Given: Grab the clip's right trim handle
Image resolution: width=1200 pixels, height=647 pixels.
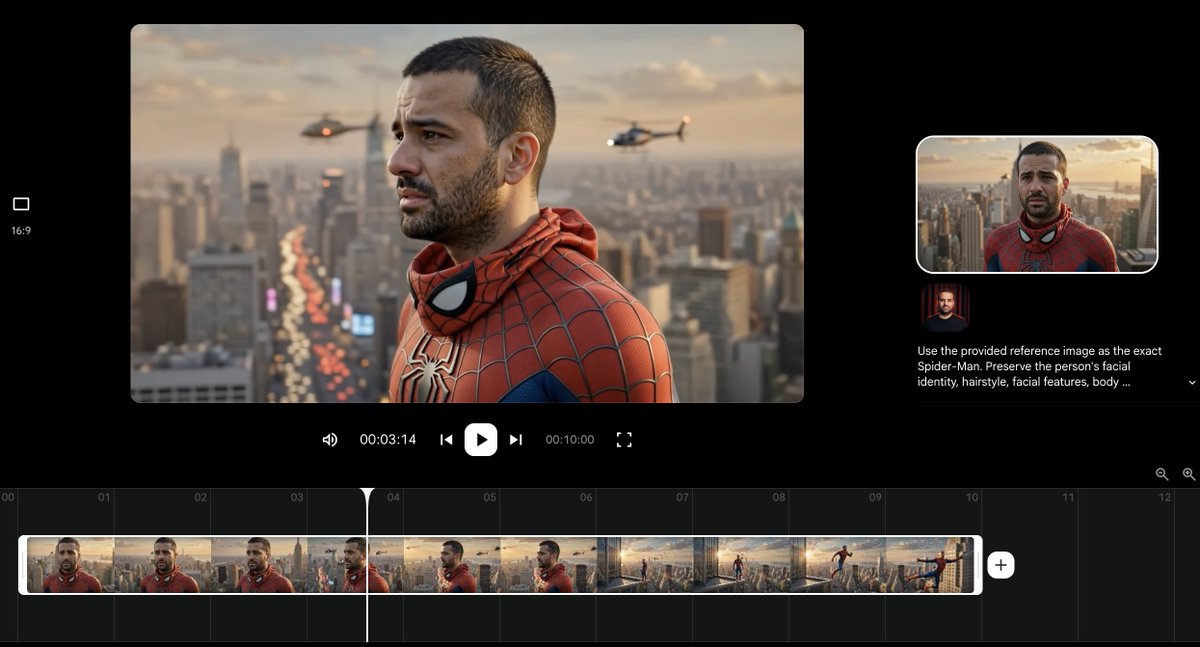Looking at the screenshot, I should (977, 565).
